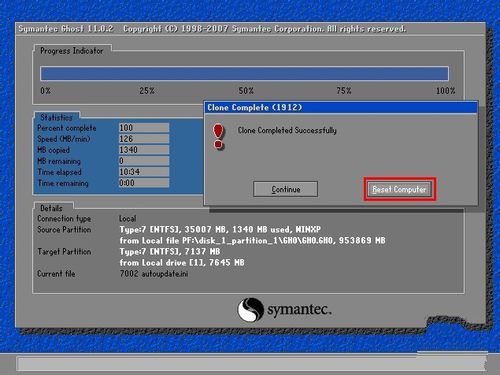
Task: Click the Statistics panel label
Action: click(x=56, y=117)
